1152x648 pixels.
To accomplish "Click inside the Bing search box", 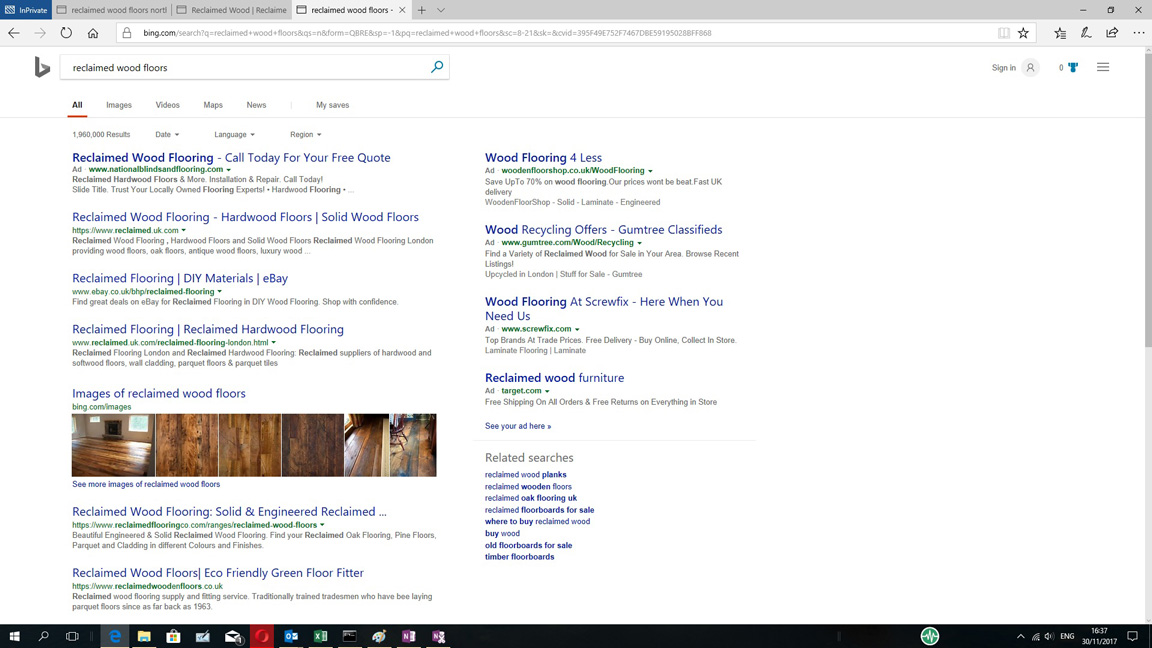I will point(245,68).
